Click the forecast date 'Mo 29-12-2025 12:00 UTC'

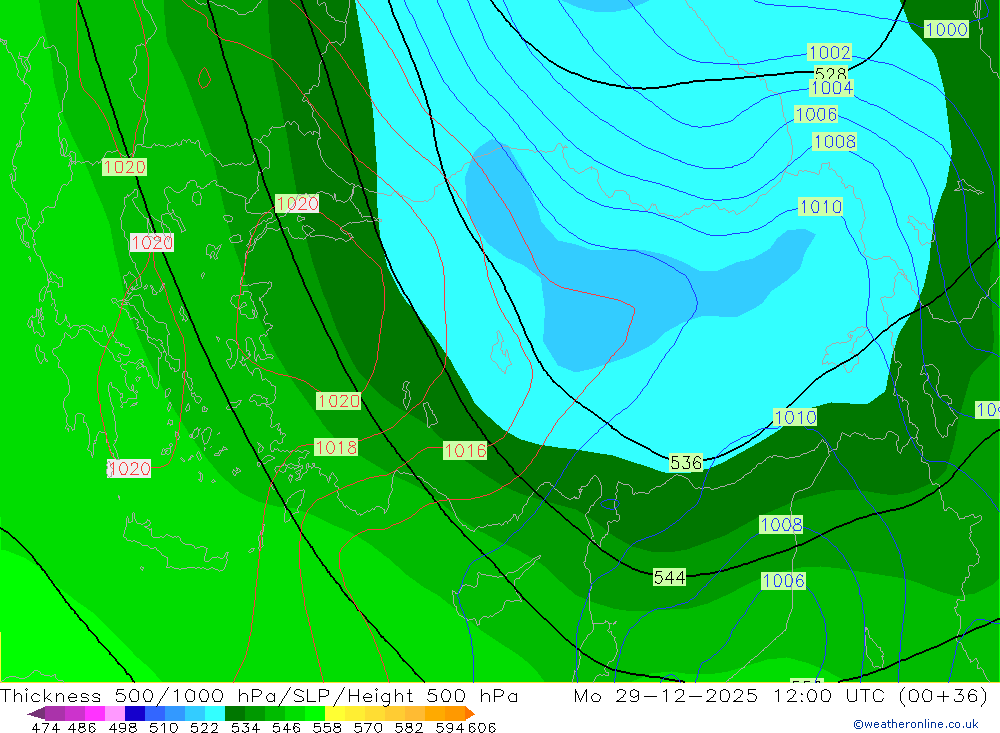pyautogui.click(x=732, y=695)
